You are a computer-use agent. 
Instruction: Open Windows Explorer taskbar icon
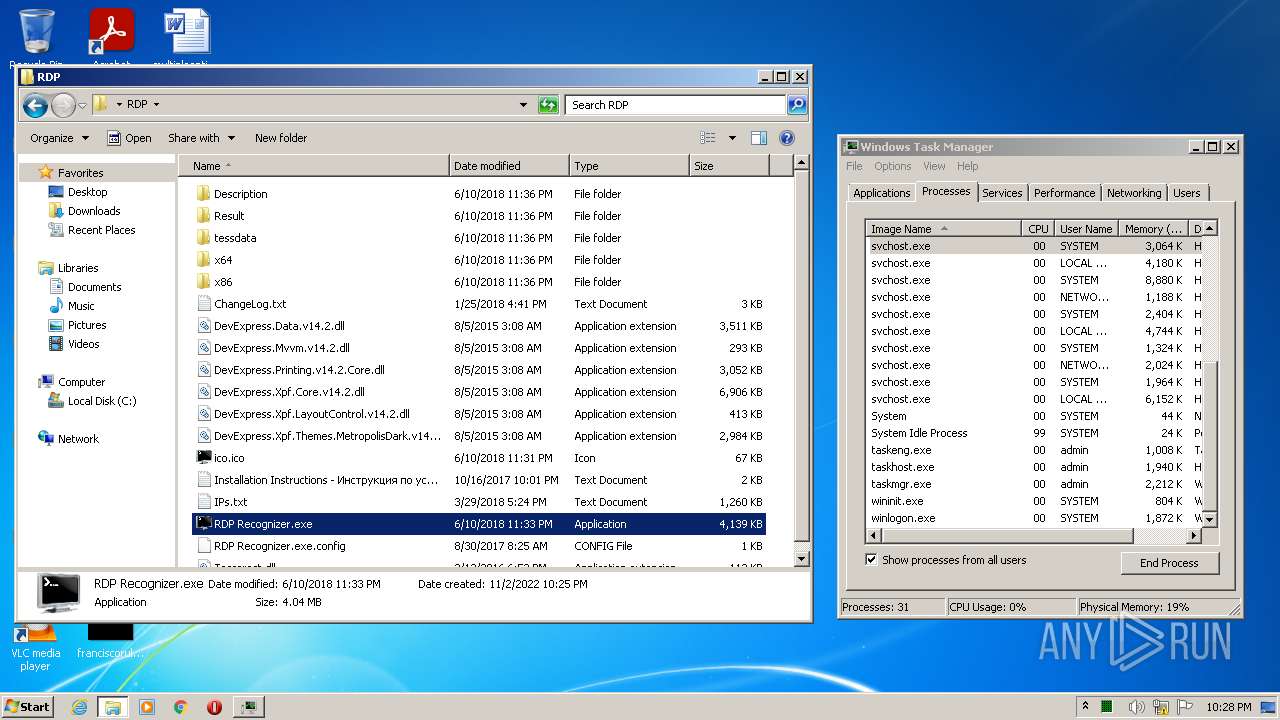click(113, 707)
